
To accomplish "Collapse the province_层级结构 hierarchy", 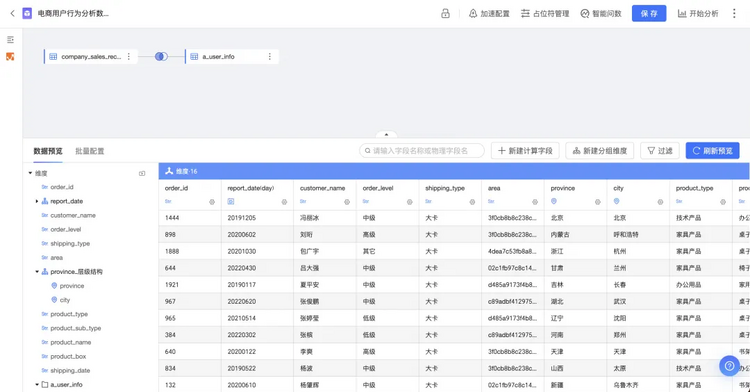I will [x=37, y=272].
